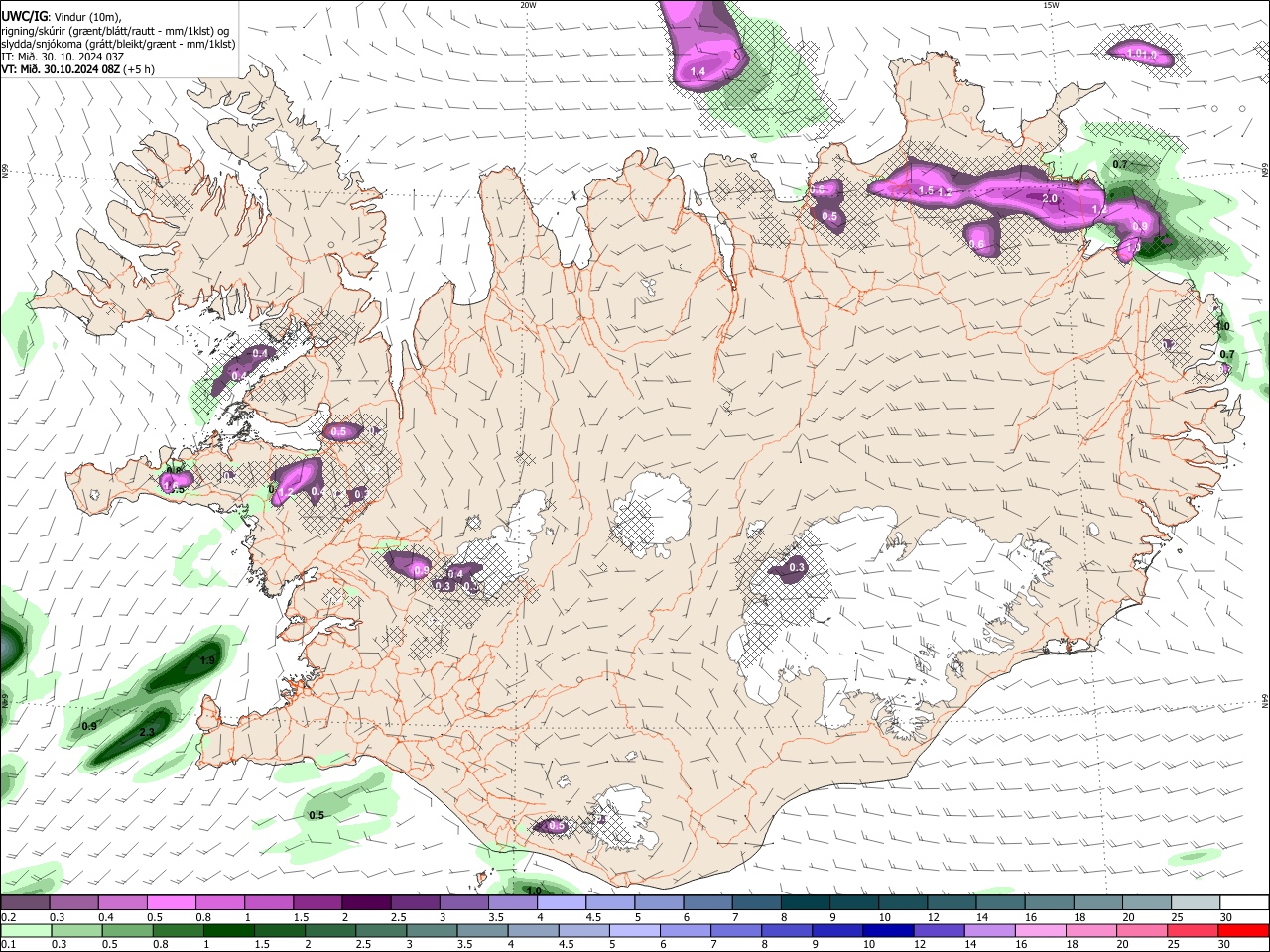
Task: Click the 1.9 rainfall value on the map
Action: click(207, 660)
